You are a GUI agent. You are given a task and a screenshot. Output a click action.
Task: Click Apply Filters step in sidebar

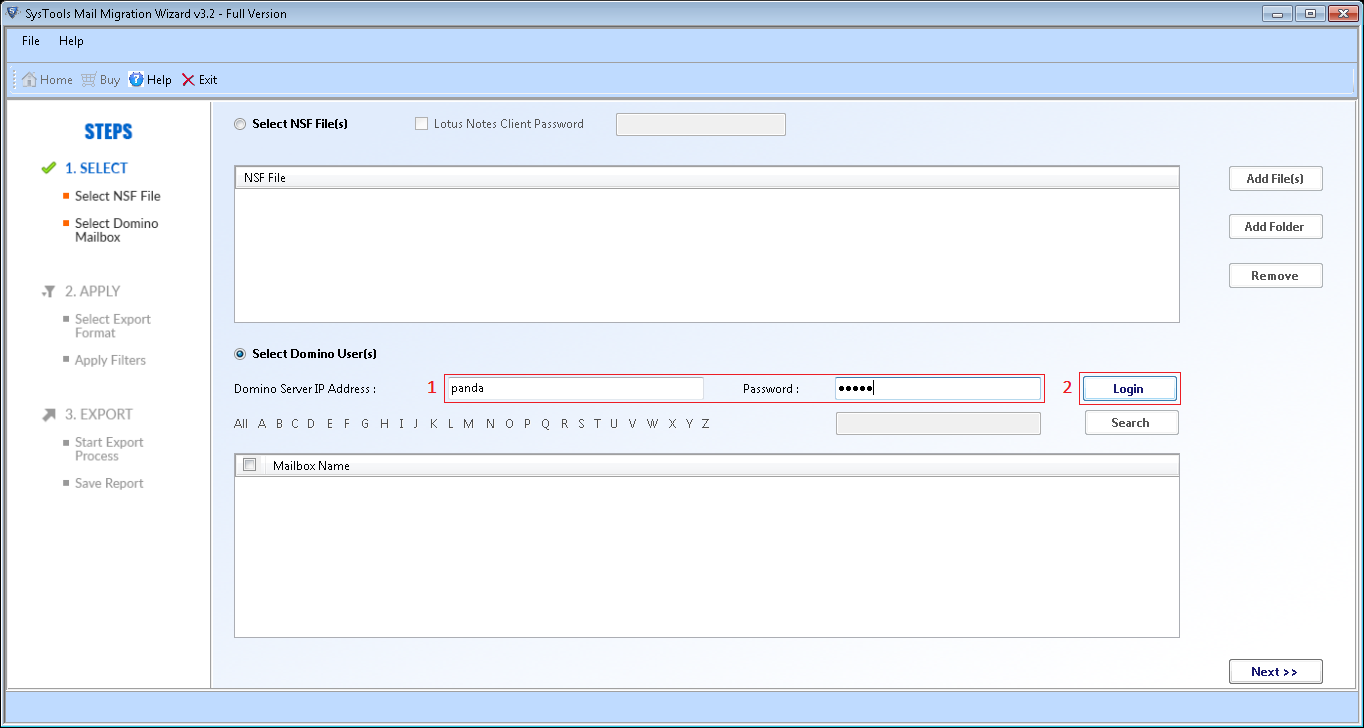[x=110, y=360]
